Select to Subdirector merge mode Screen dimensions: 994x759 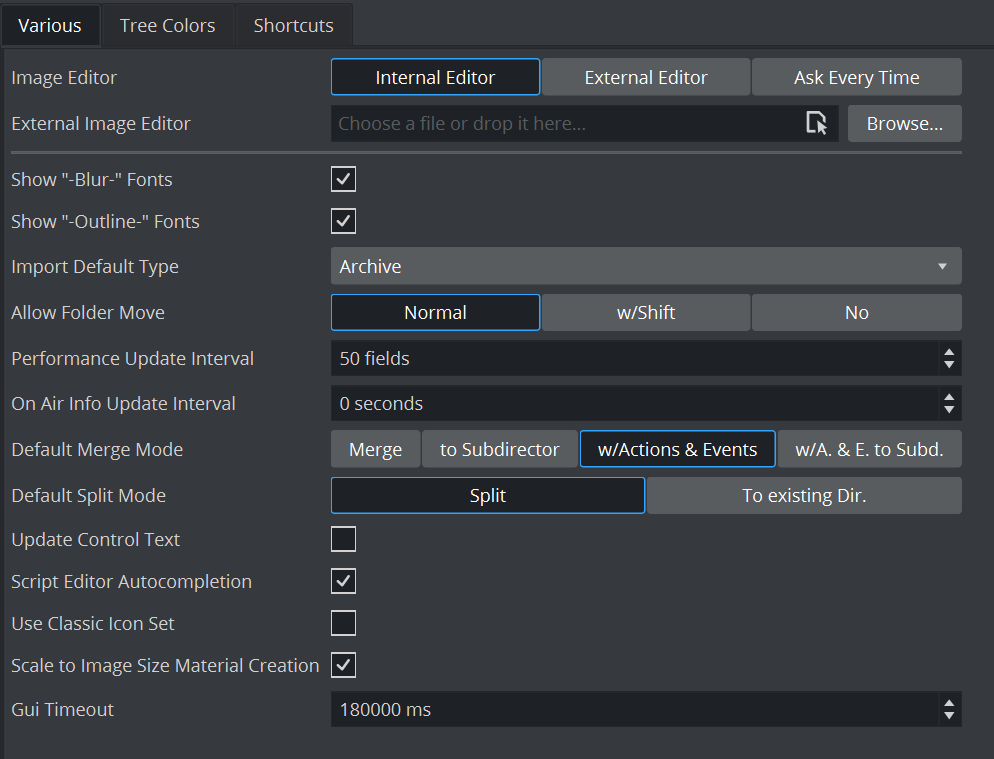[499, 450]
